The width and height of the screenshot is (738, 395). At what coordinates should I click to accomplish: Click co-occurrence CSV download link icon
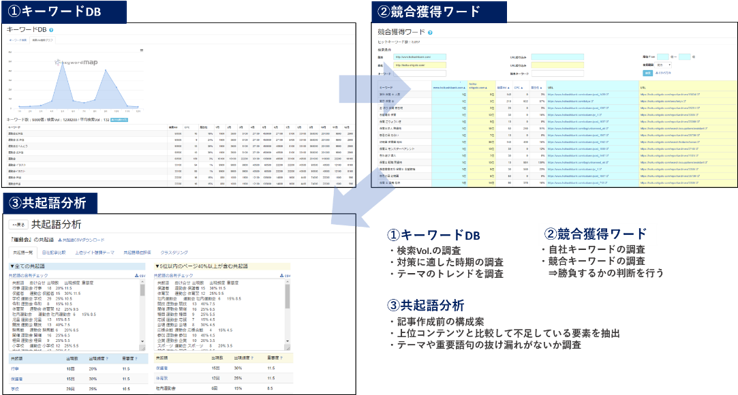click(x=60, y=240)
